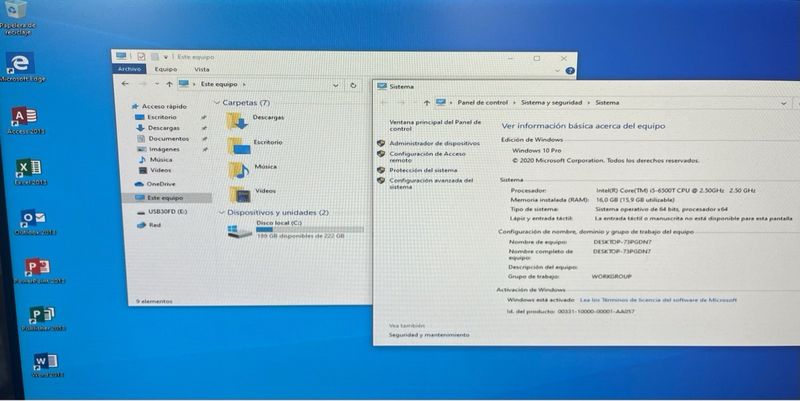This screenshot has height=401, width=800.
Task: Select the Descargas folder icon
Action: coord(237,121)
